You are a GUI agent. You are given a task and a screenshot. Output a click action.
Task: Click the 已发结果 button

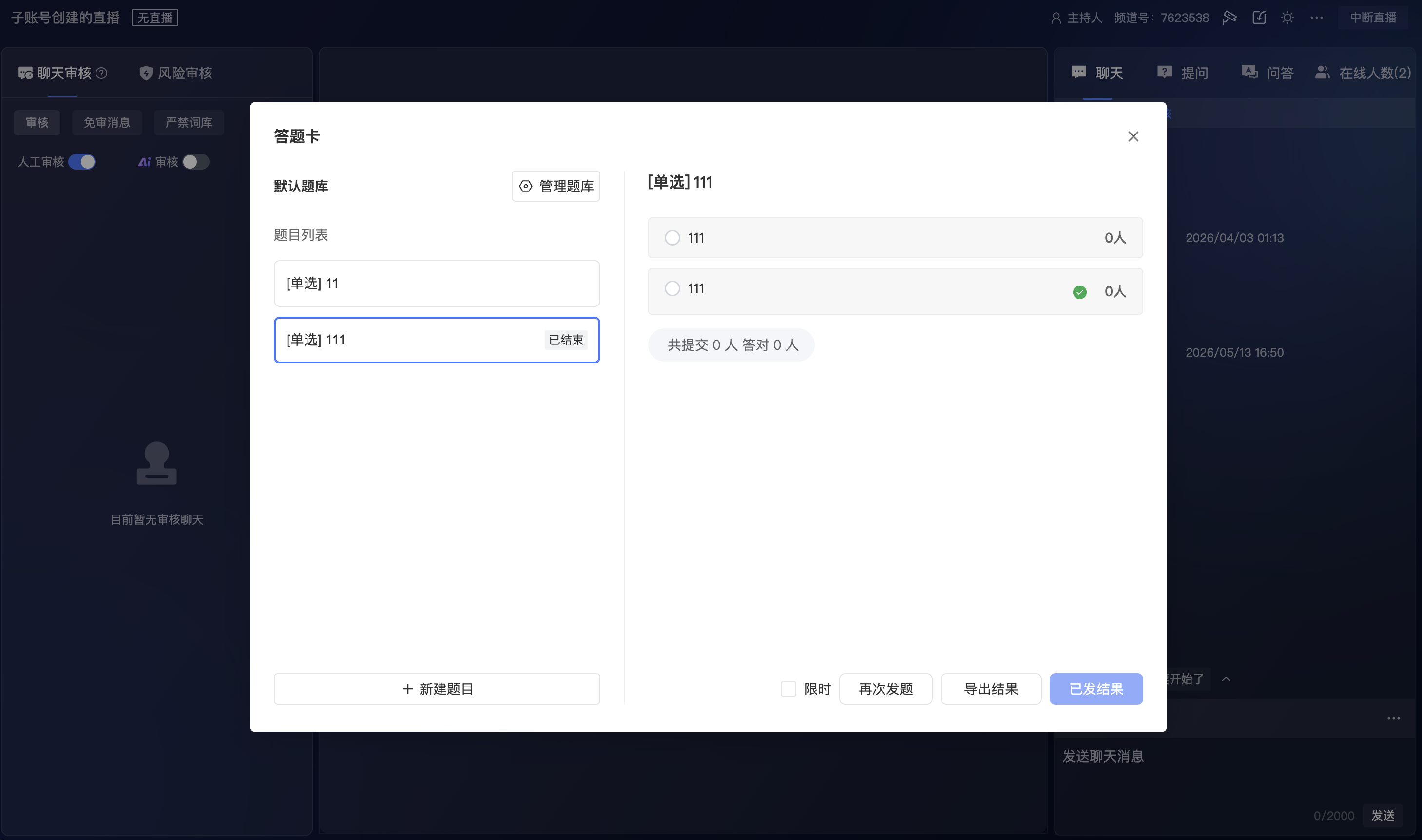tap(1096, 689)
